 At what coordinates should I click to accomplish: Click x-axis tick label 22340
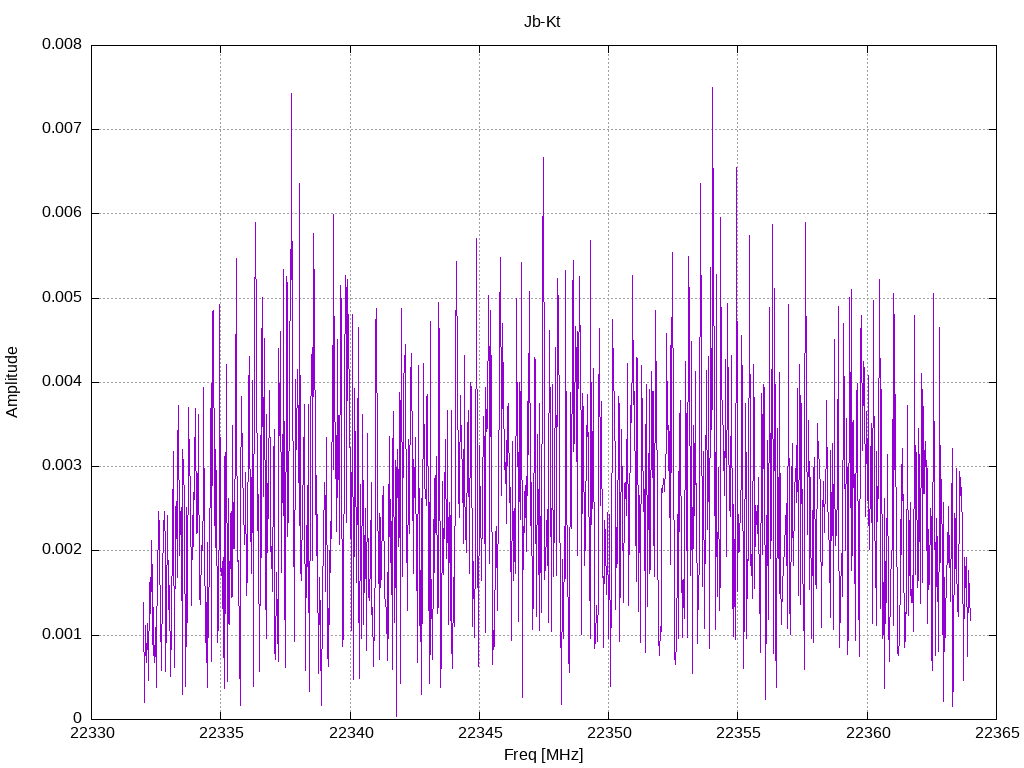(x=351, y=733)
